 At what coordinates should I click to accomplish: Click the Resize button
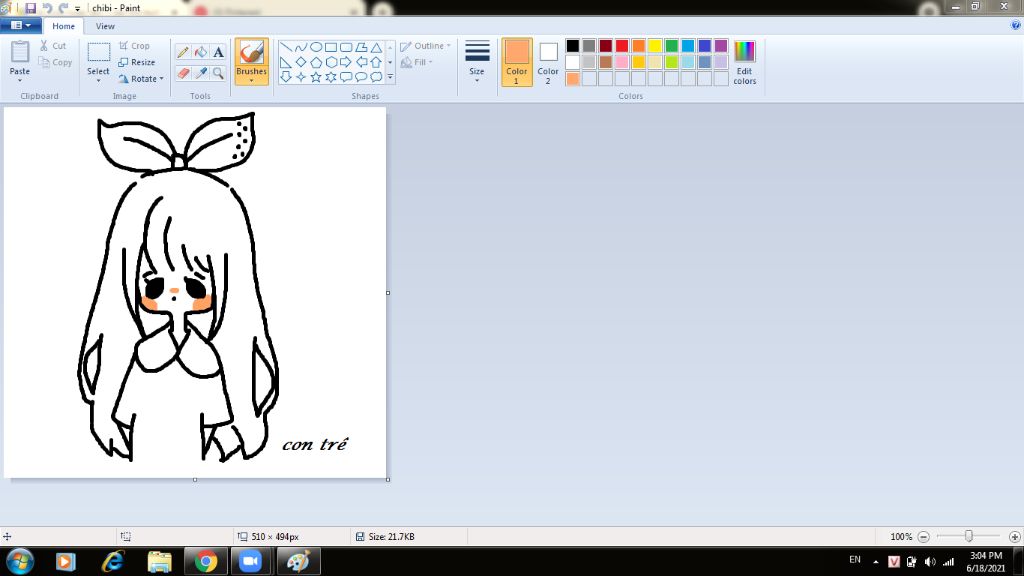[137, 62]
